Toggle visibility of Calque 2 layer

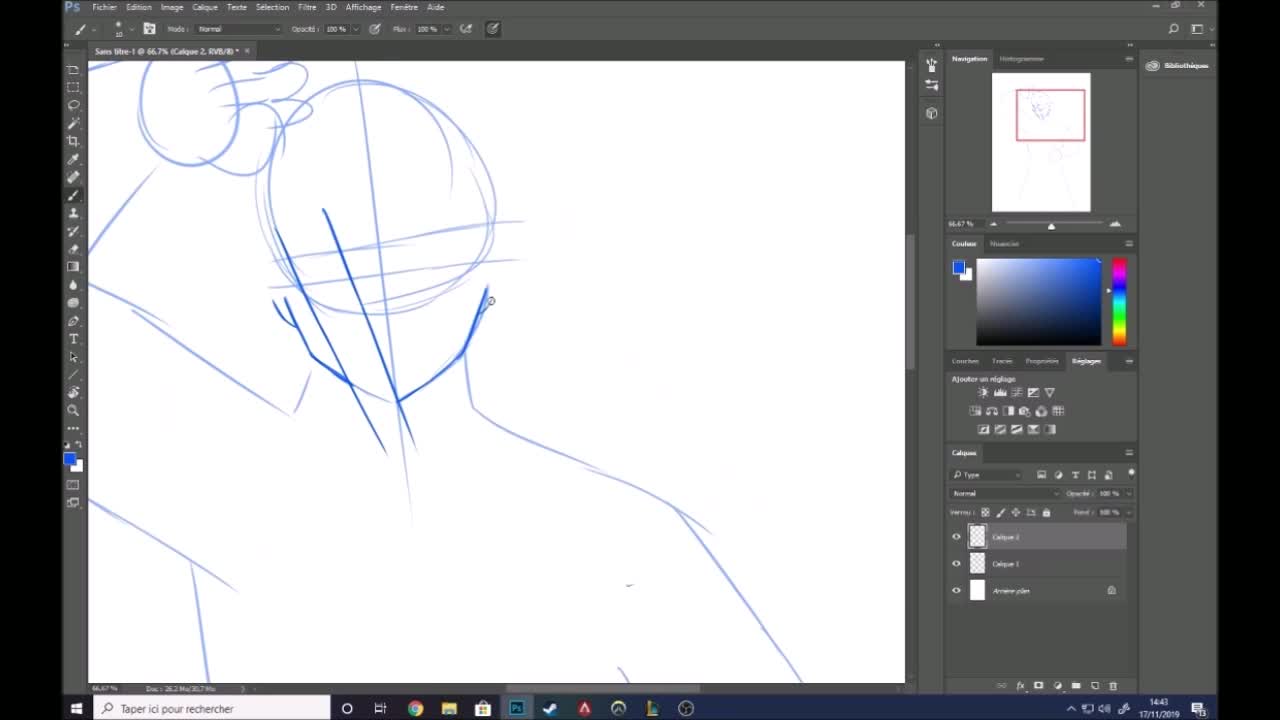coord(956,537)
